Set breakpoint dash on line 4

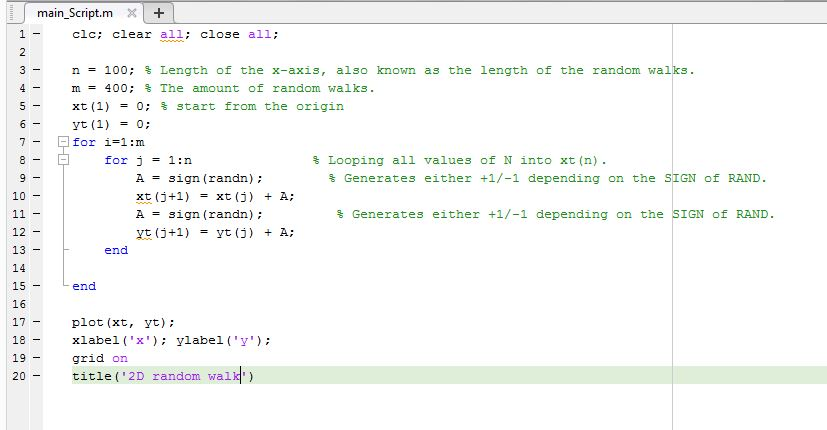36,88
